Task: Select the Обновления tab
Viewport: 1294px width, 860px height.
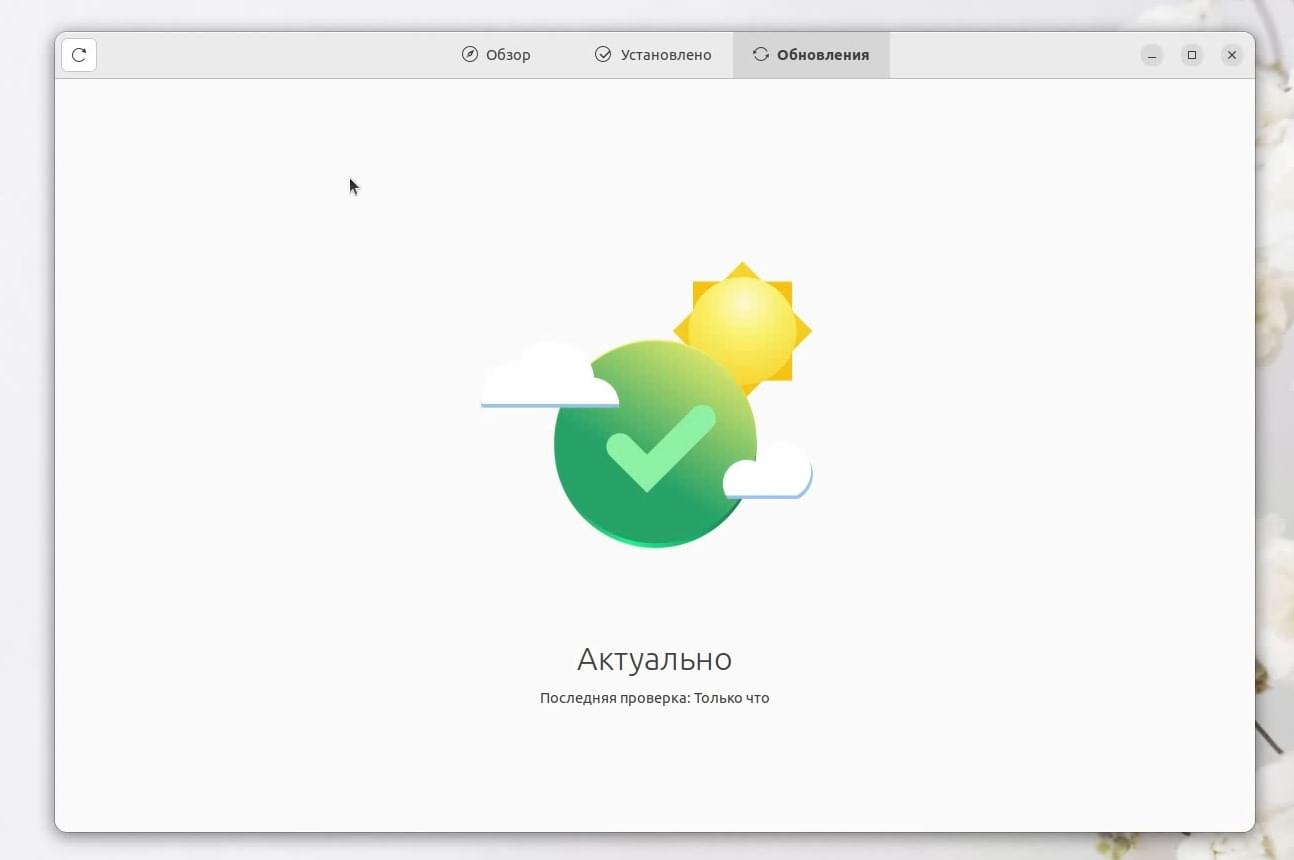Action: 811,55
